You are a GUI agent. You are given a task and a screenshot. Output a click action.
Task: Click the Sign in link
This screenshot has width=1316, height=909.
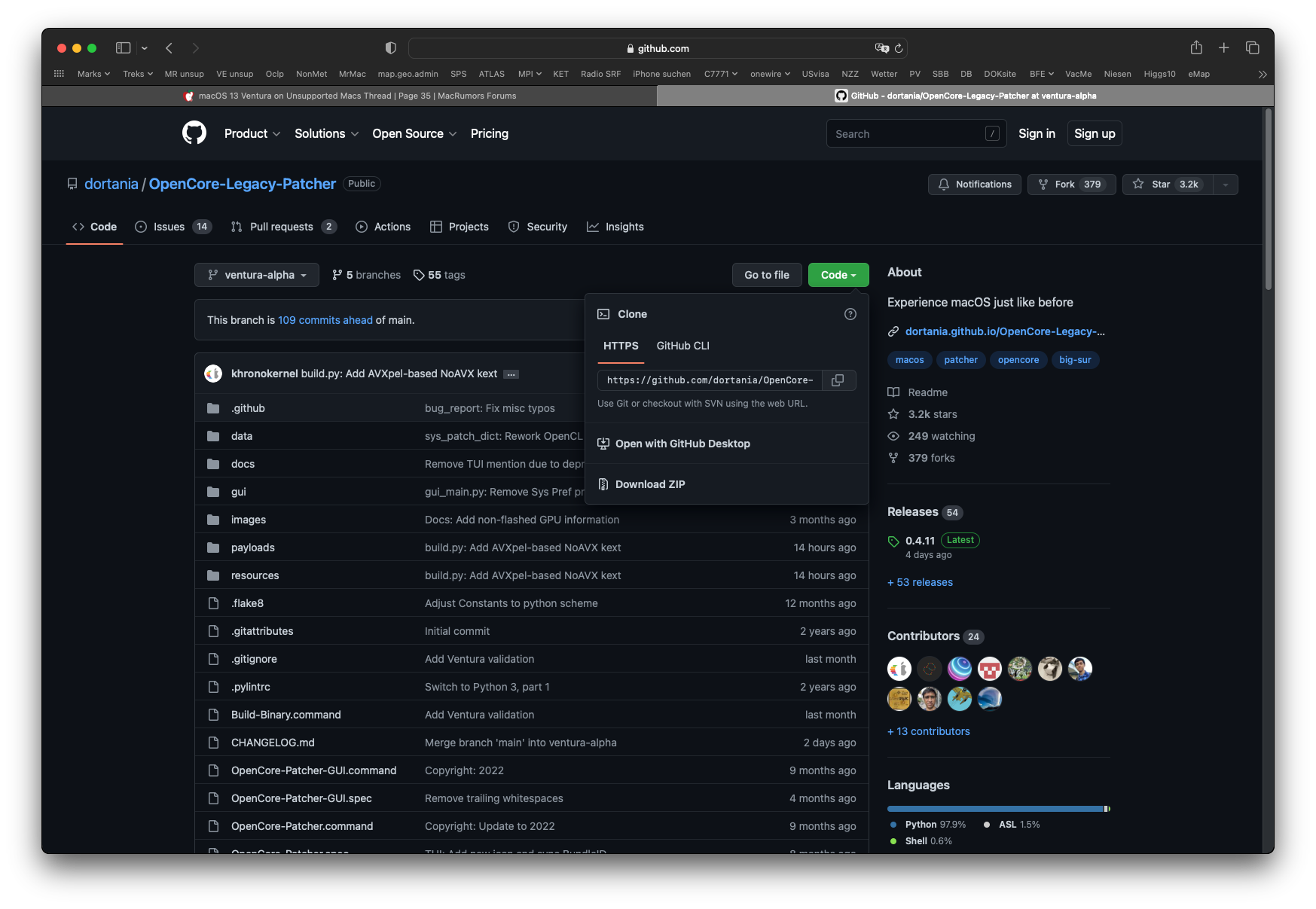click(x=1037, y=133)
